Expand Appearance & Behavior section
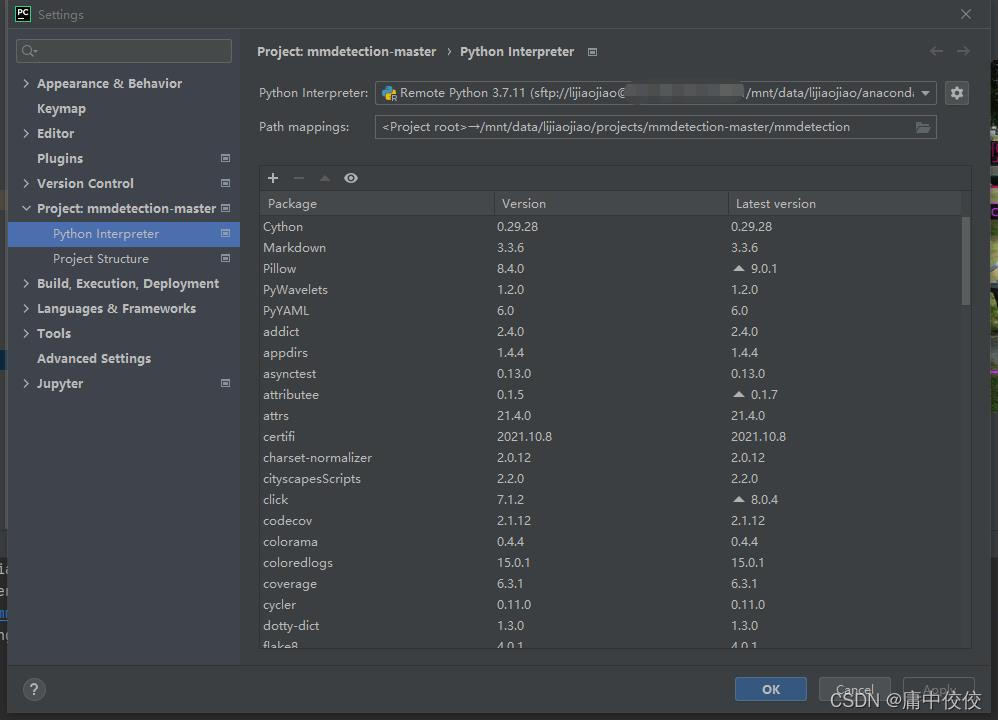998x720 pixels. [x=26, y=83]
